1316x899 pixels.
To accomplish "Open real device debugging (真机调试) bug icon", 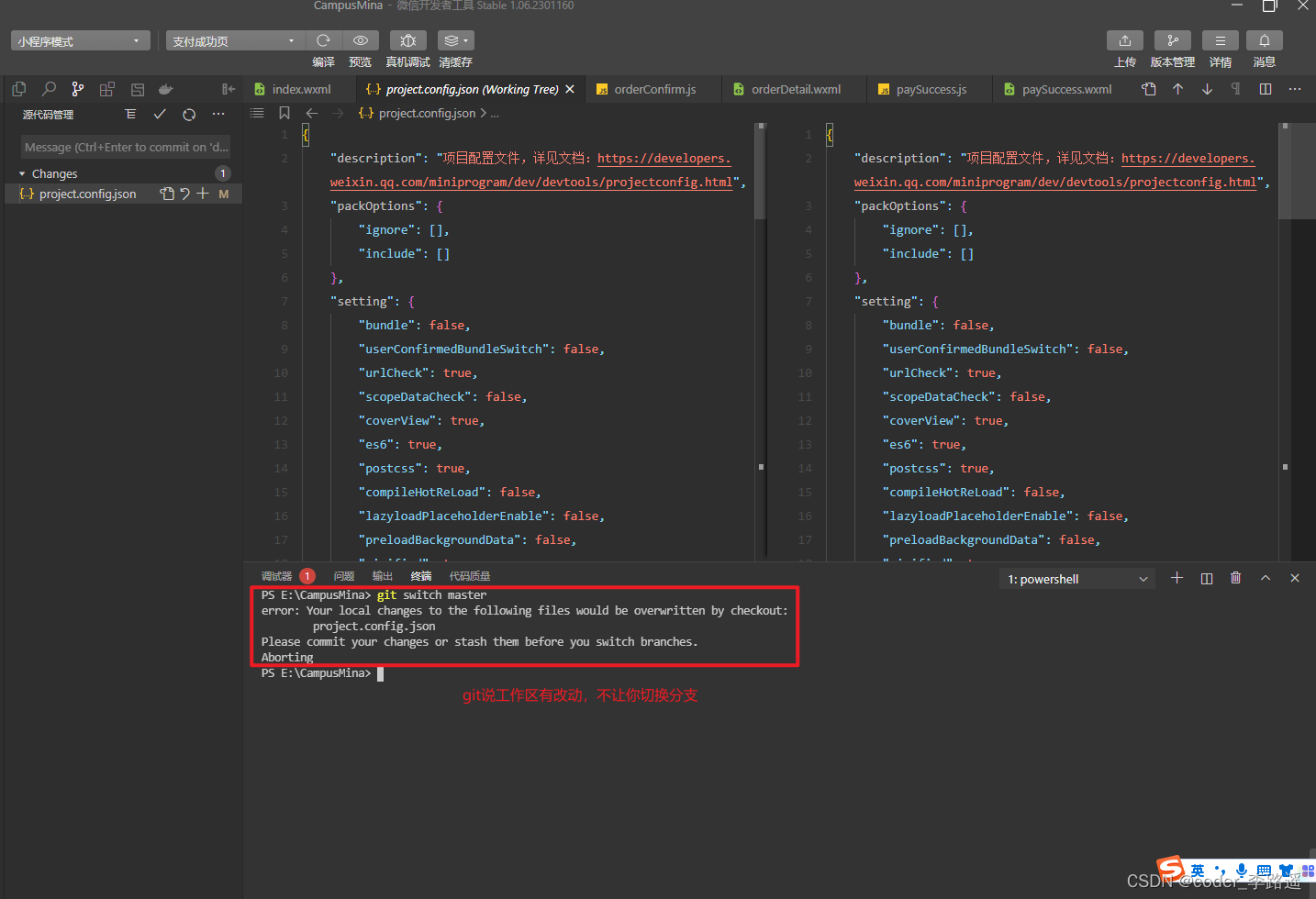I will (408, 40).
